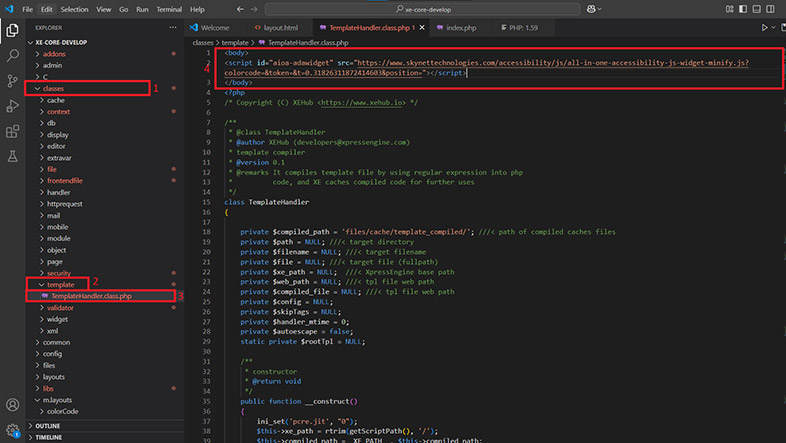Screen dimensions: 786x443
Task: Click the '$compiled_path' private declaration line
Action: tap(428, 232)
